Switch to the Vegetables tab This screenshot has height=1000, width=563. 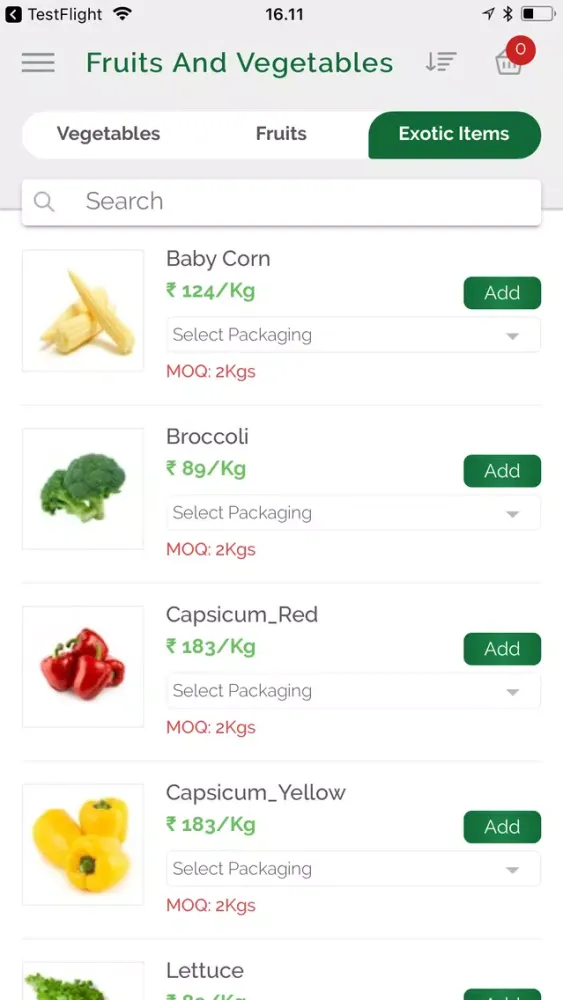click(x=108, y=134)
